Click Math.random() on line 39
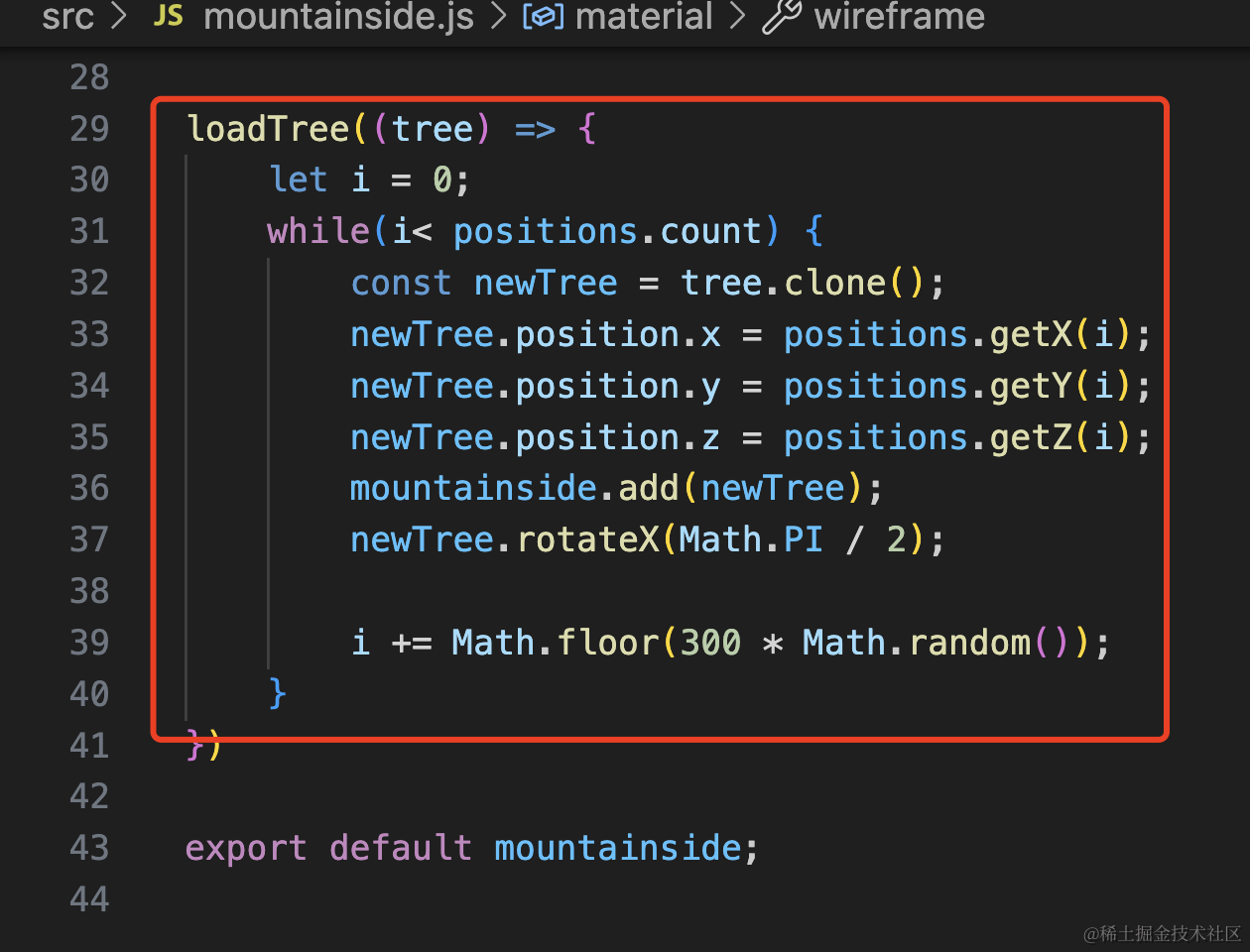 pyautogui.click(x=937, y=643)
